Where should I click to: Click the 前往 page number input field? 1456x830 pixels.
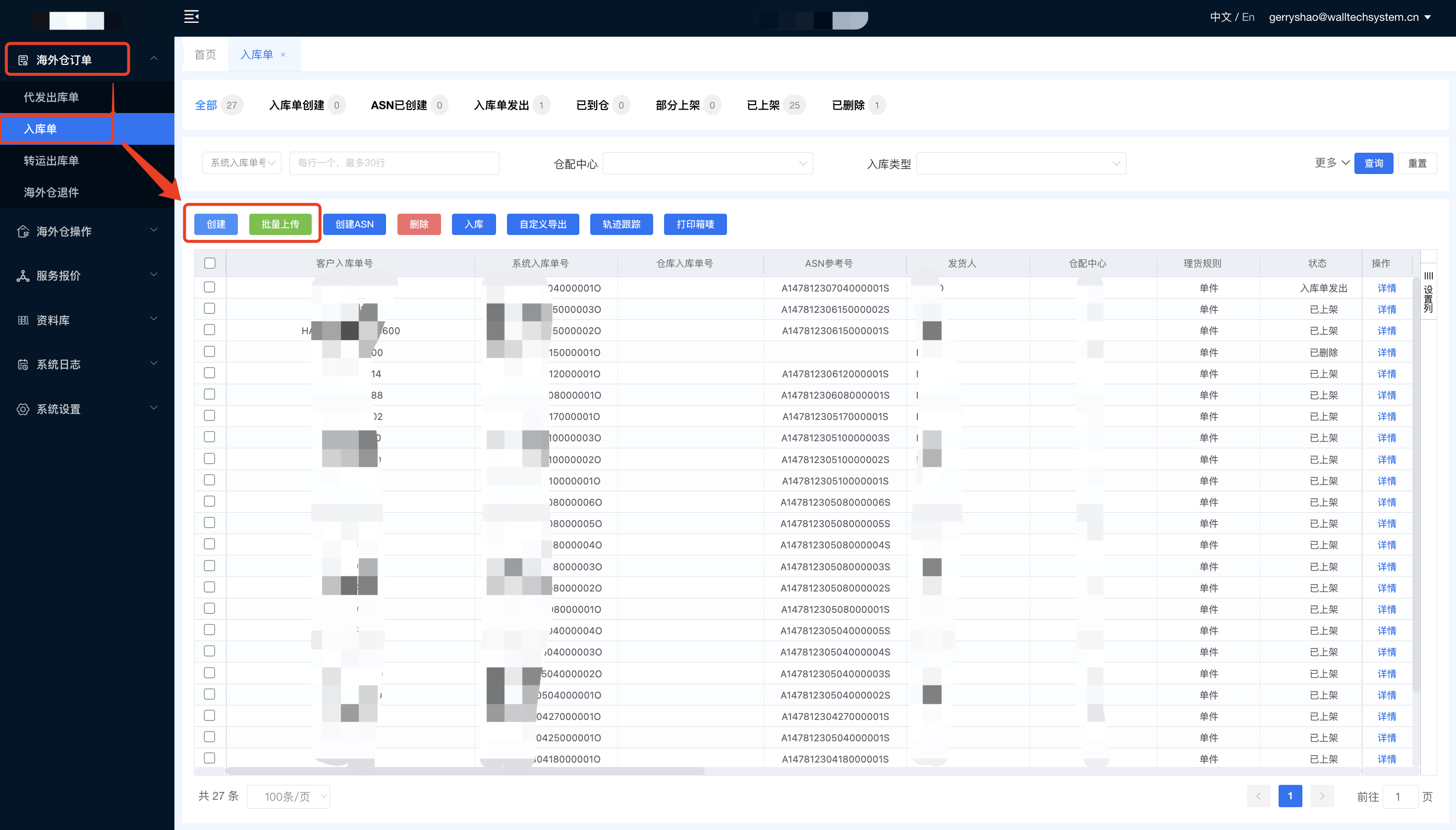point(1400,796)
